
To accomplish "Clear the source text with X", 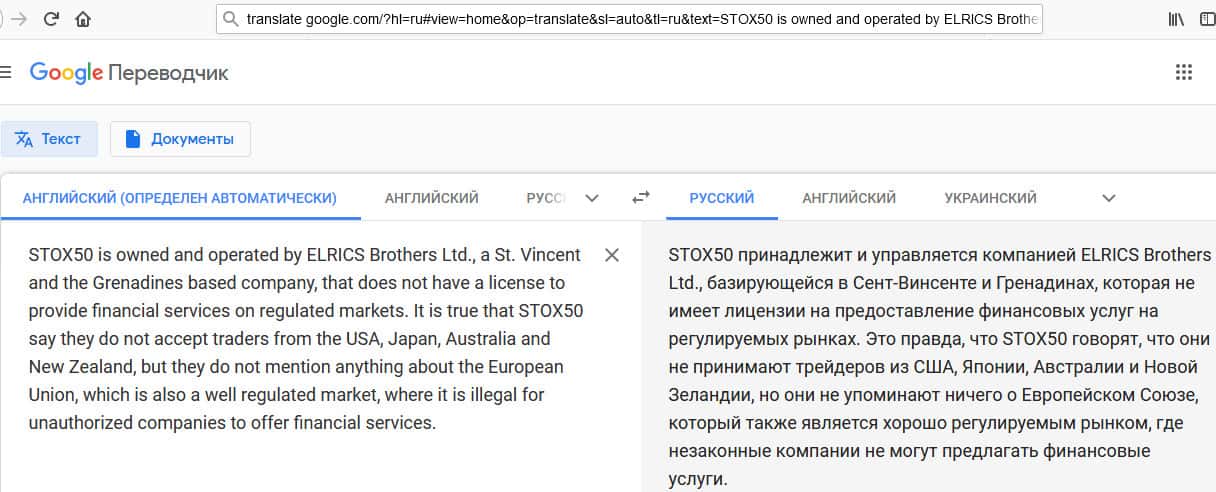I will (x=612, y=255).
